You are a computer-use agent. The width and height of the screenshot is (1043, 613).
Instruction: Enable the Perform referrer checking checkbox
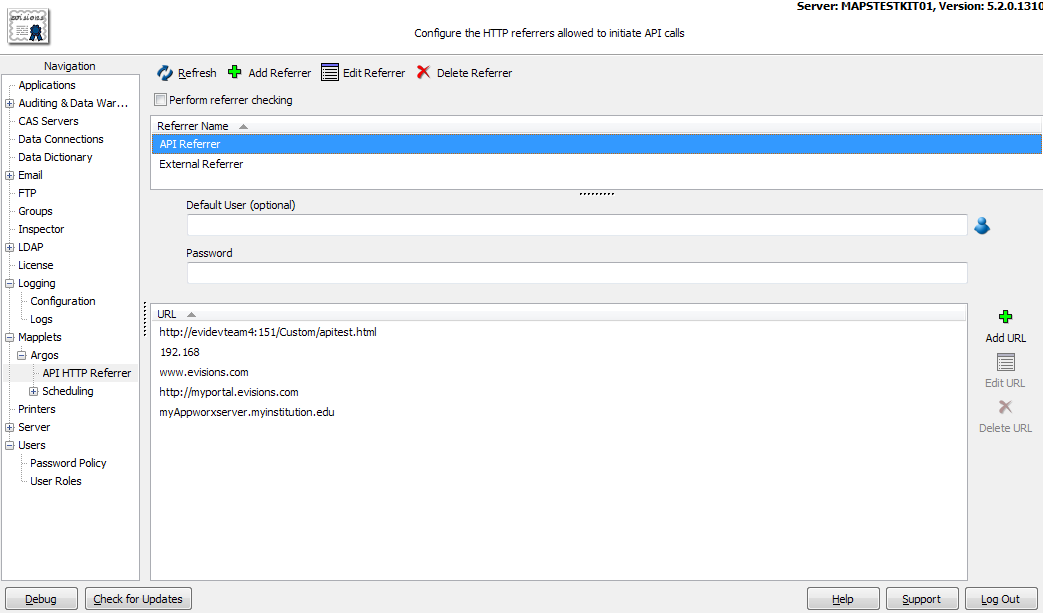click(x=159, y=100)
